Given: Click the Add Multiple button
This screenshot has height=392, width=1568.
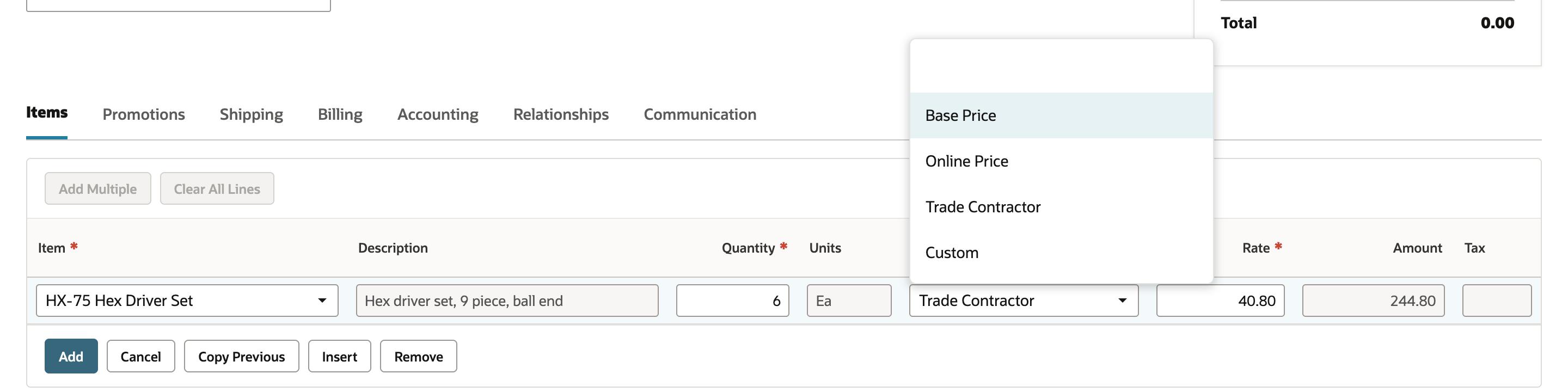Looking at the screenshot, I should click(98, 189).
